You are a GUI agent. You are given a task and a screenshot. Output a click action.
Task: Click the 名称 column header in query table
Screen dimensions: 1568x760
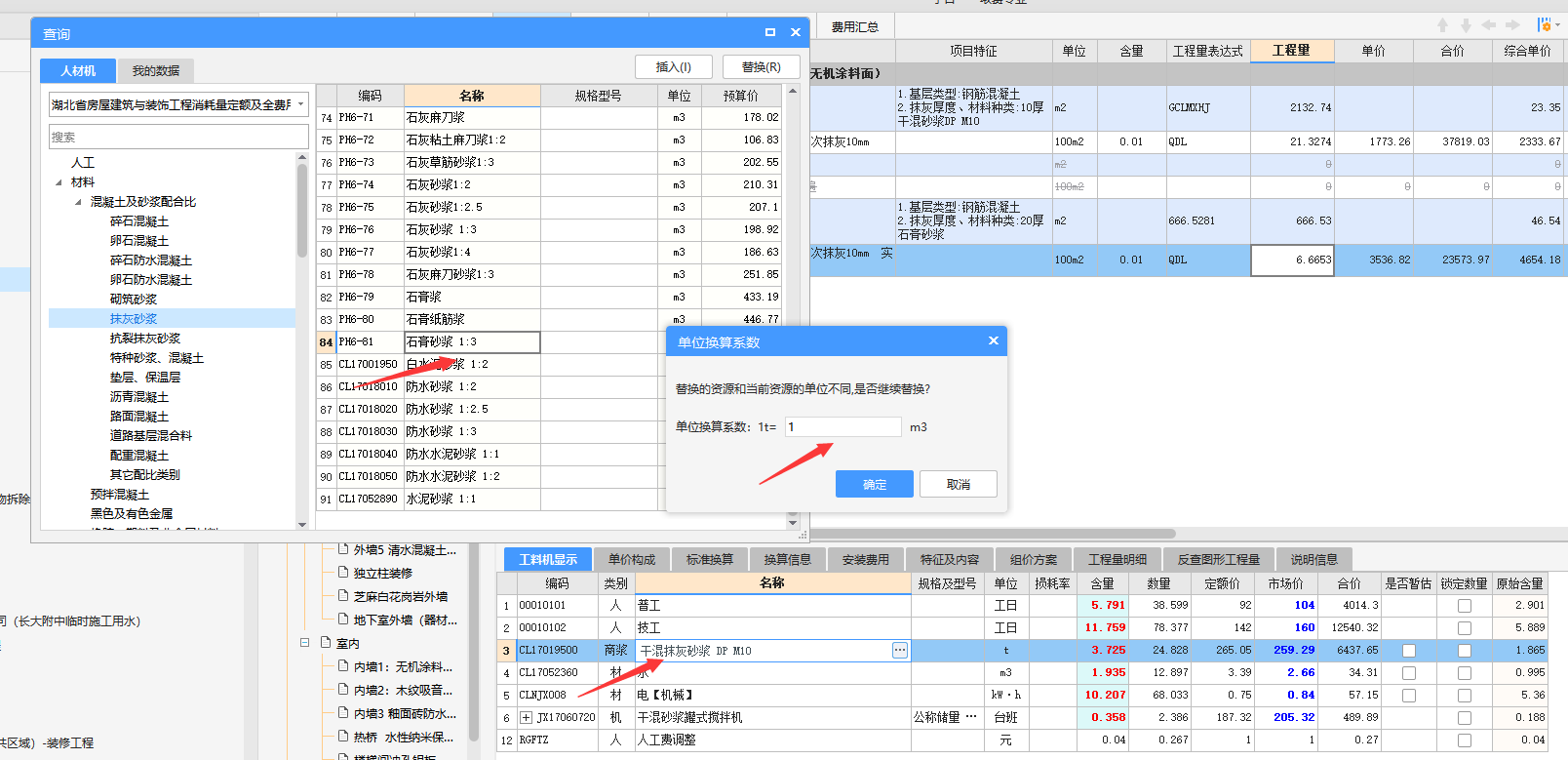pos(472,96)
